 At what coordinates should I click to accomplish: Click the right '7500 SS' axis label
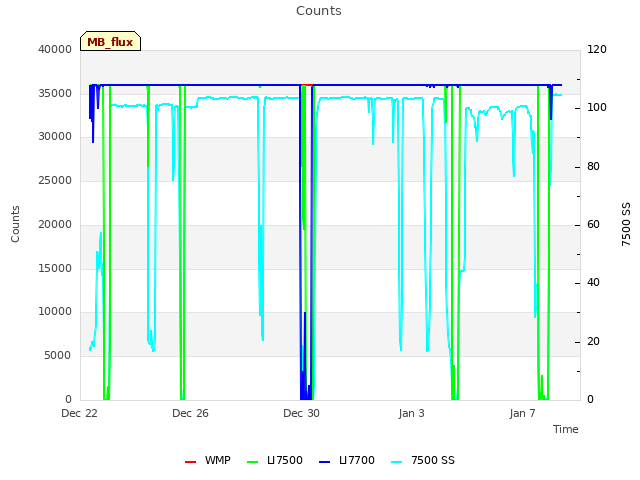click(x=626, y=224)
